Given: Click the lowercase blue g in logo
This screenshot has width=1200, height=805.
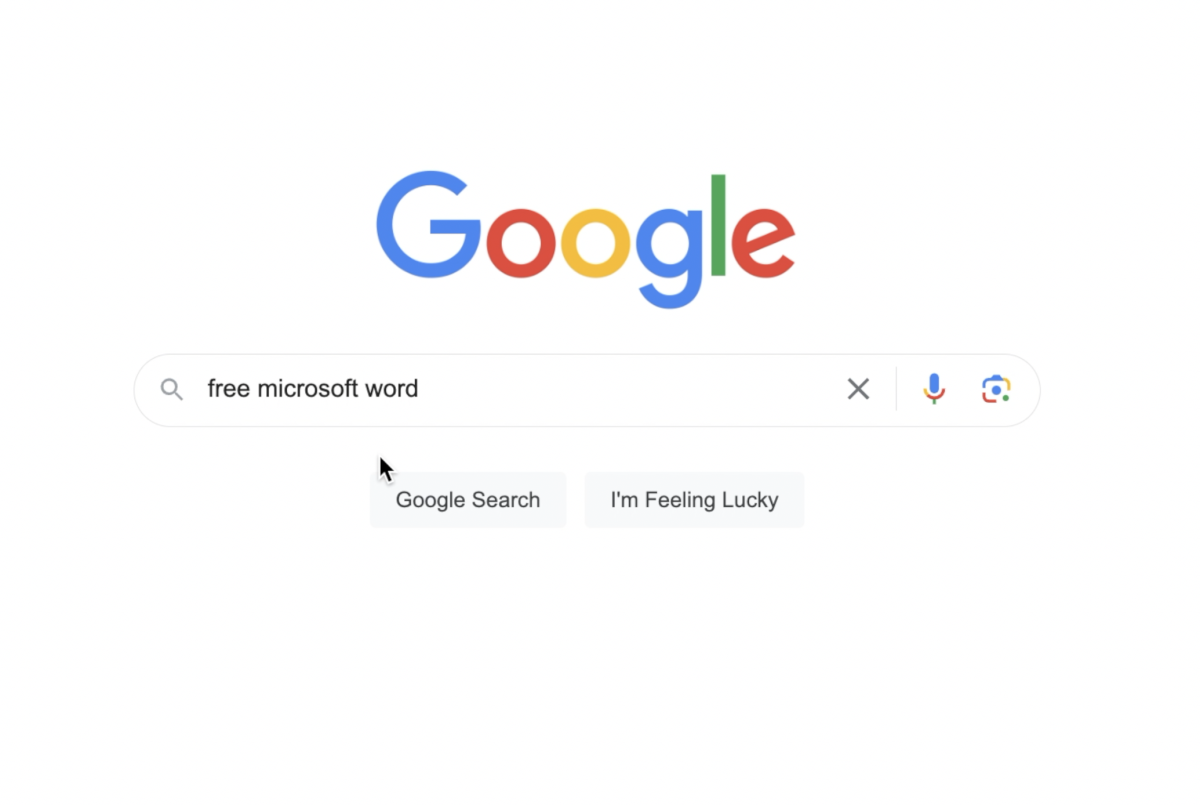Looking at the screenshot, I should [x=670, y=258].
